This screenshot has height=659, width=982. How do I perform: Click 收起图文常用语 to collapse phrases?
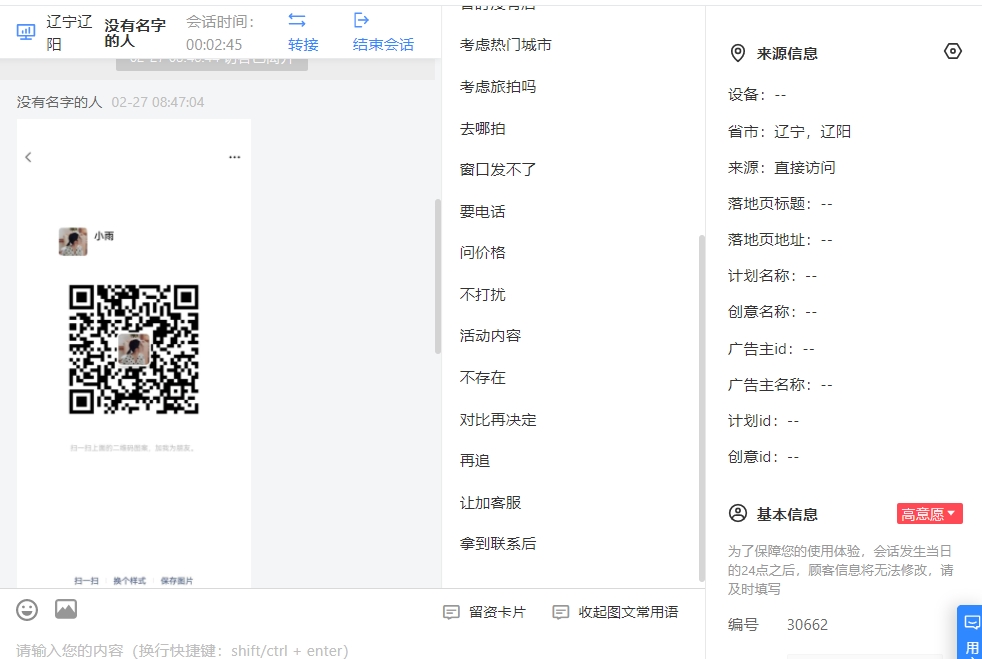coord(615,612)
